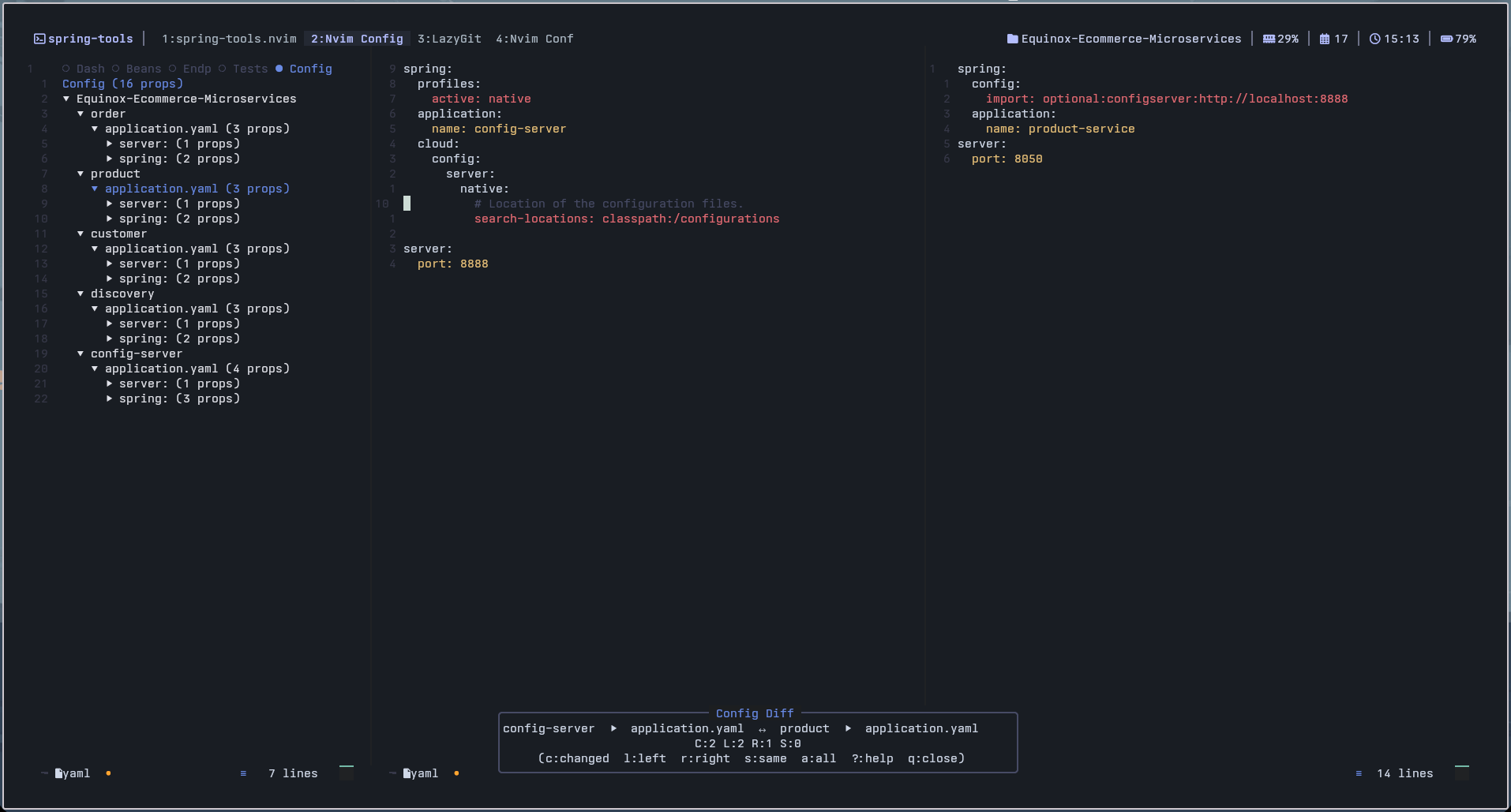Screen dimensions: 1511x812
Task: Click search-locations: classpath:/configurations line
Action: coord(626,219)
